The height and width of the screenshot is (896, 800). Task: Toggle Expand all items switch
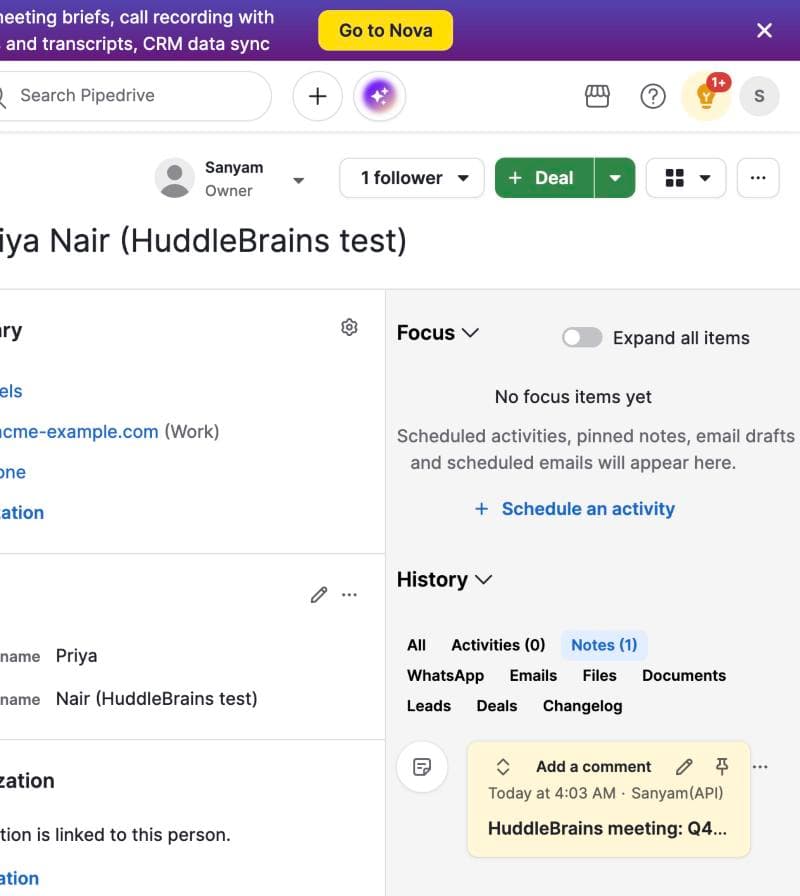point(582,337)
